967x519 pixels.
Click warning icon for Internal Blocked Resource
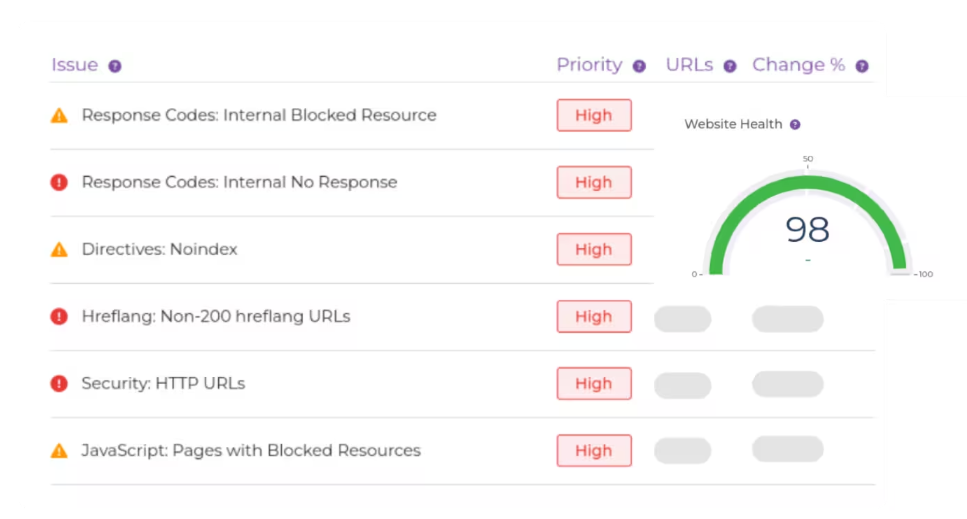(59, 115)
